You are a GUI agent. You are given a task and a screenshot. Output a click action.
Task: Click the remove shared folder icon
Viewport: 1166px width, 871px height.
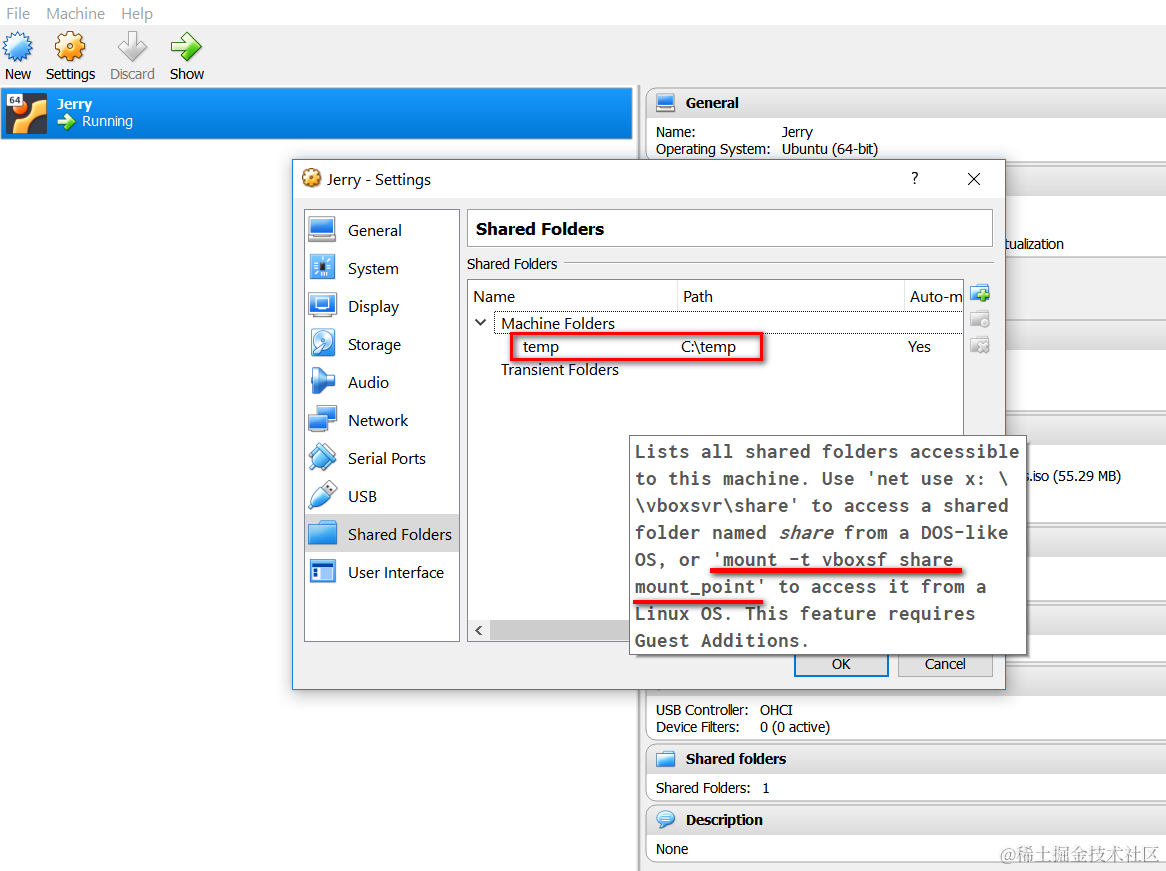coord(980,345)
